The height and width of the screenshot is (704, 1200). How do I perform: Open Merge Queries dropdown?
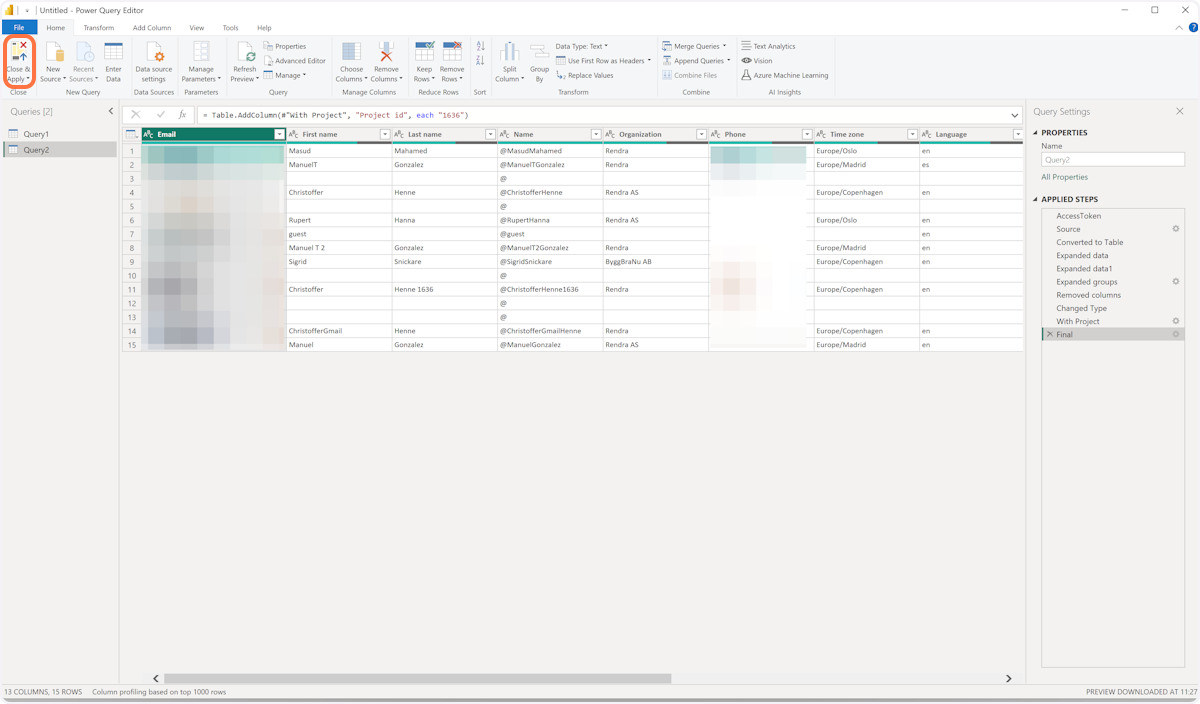[694, 46]
